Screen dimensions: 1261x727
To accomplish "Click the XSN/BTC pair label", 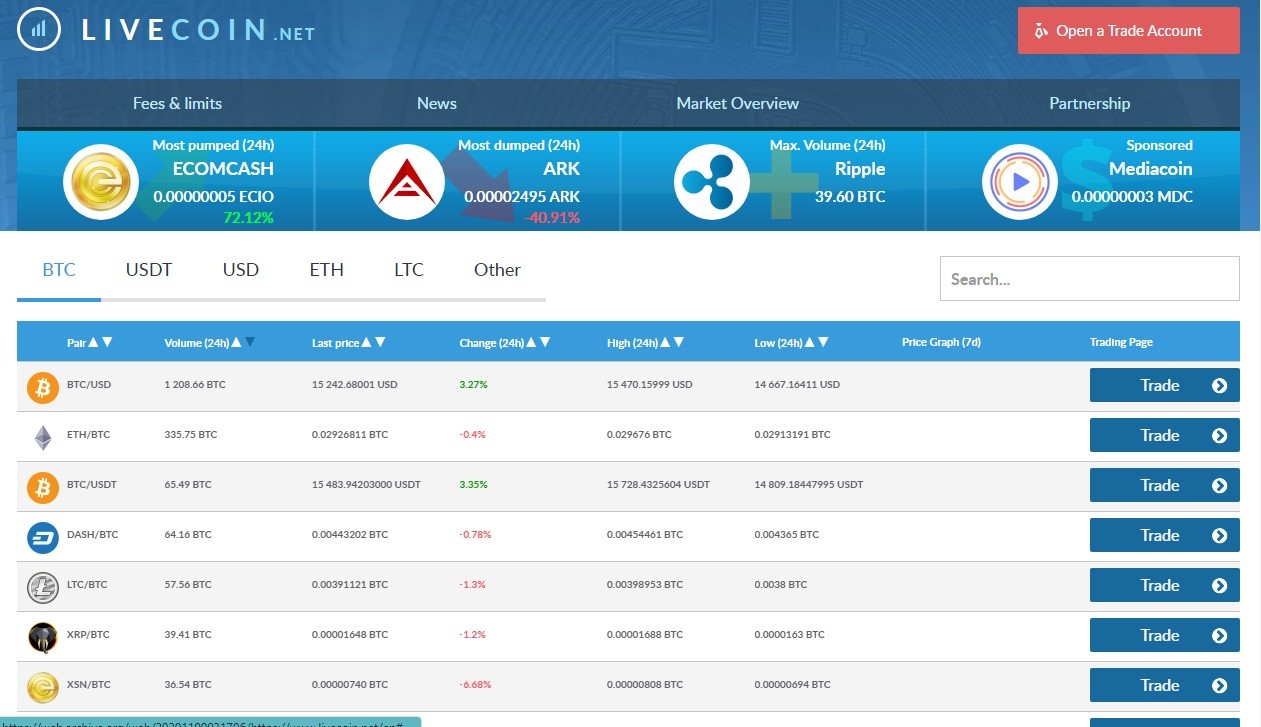I will [x=89, y=685].
